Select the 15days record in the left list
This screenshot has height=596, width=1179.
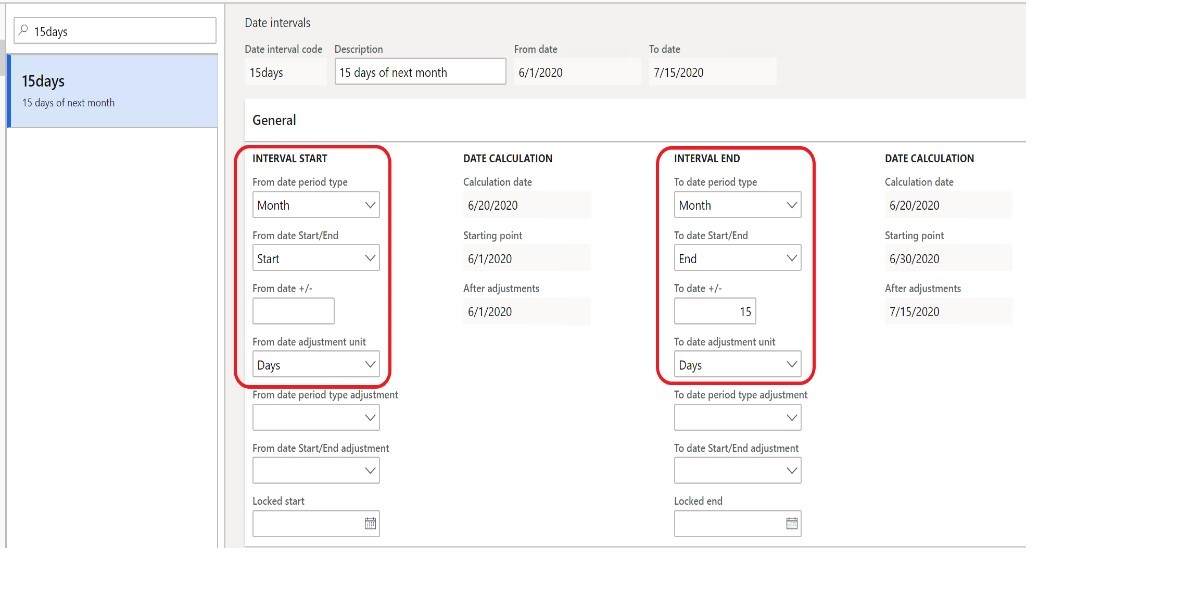(110, 88)
